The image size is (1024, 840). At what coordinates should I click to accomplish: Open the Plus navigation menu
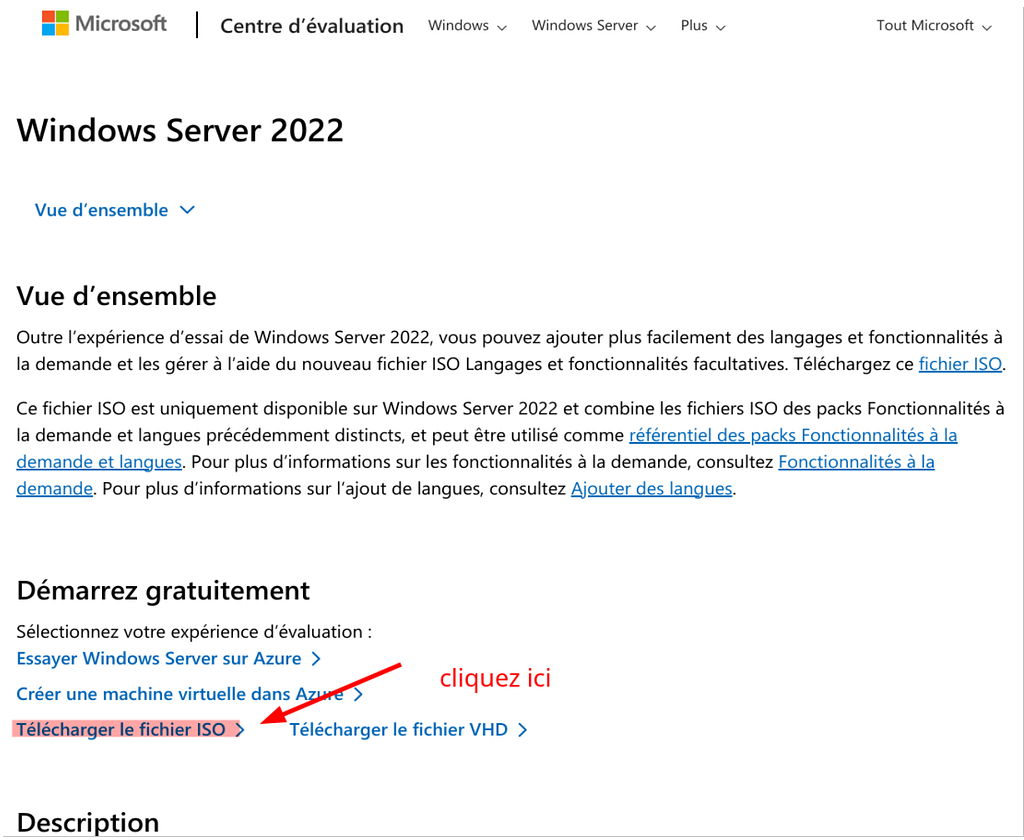point(703,26)
